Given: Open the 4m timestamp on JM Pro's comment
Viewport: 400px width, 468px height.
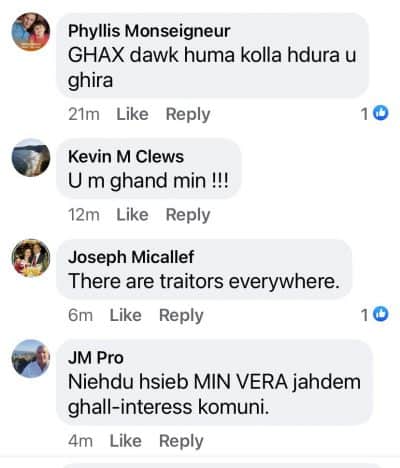Looking at the screenshot, I should 80,441.
